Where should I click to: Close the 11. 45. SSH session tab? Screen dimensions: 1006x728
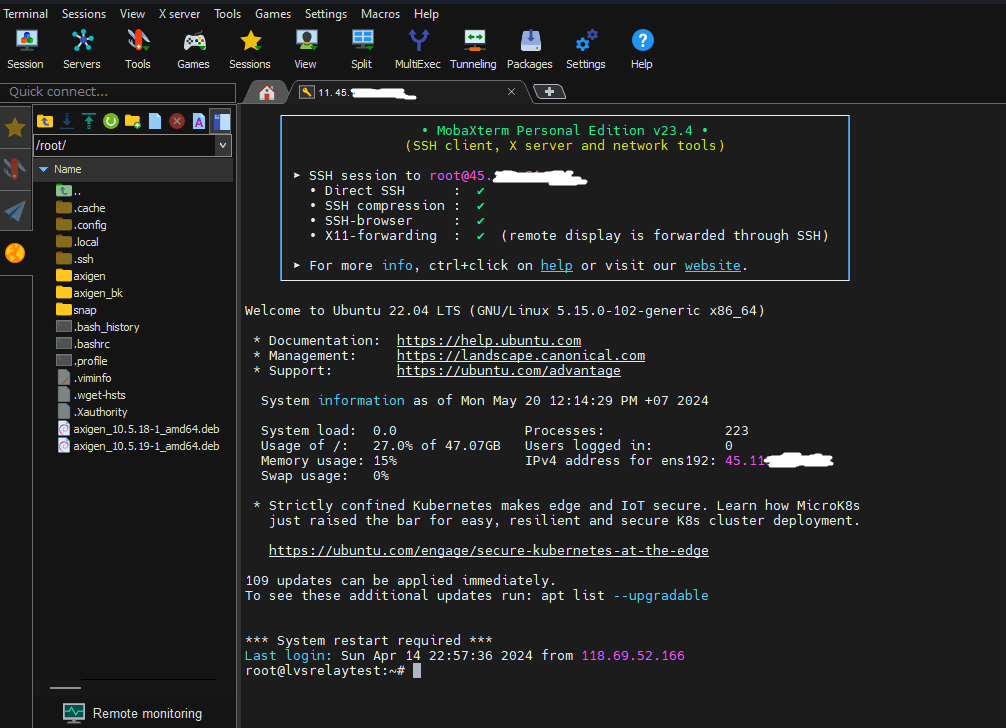tap(511, 92)
